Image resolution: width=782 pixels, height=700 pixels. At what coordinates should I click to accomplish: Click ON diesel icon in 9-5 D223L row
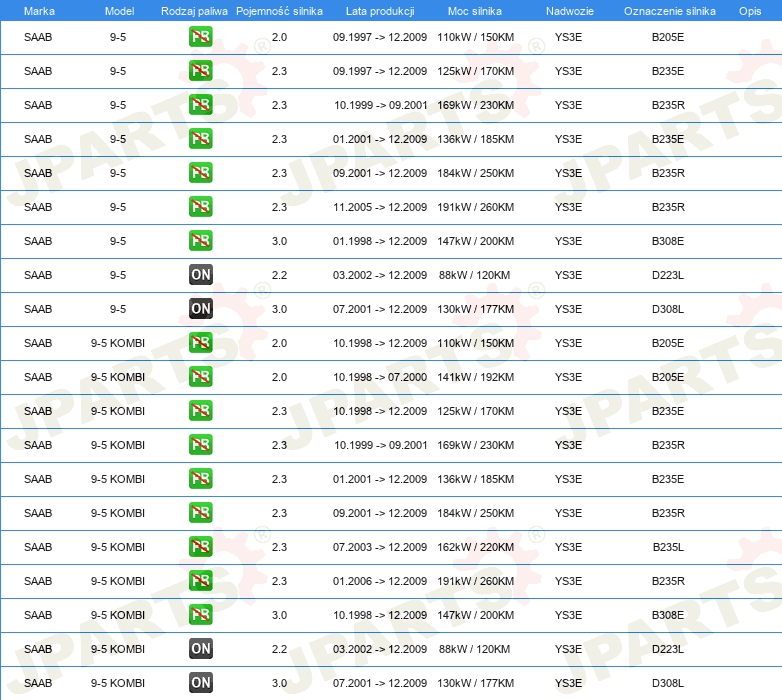(200, 275)
